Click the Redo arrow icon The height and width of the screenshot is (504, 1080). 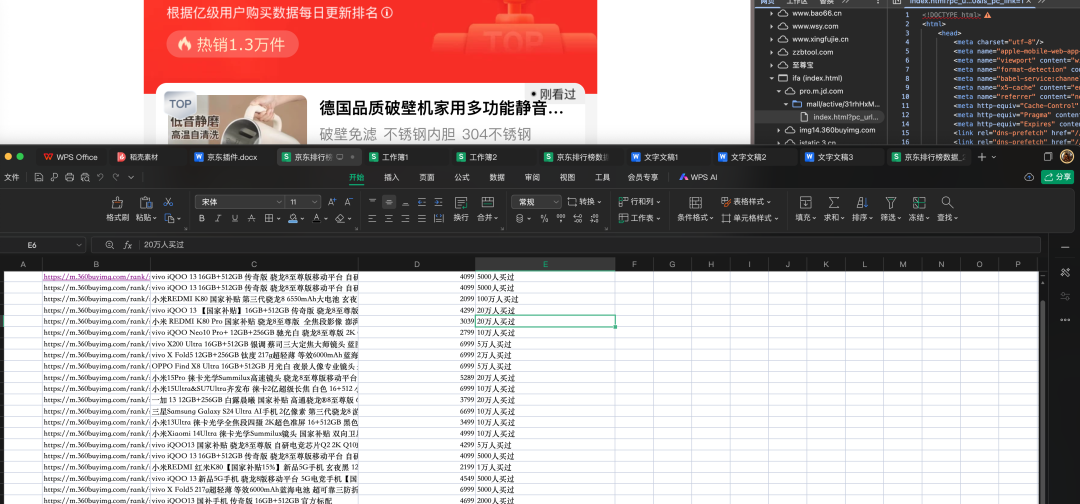click(115, 177)
